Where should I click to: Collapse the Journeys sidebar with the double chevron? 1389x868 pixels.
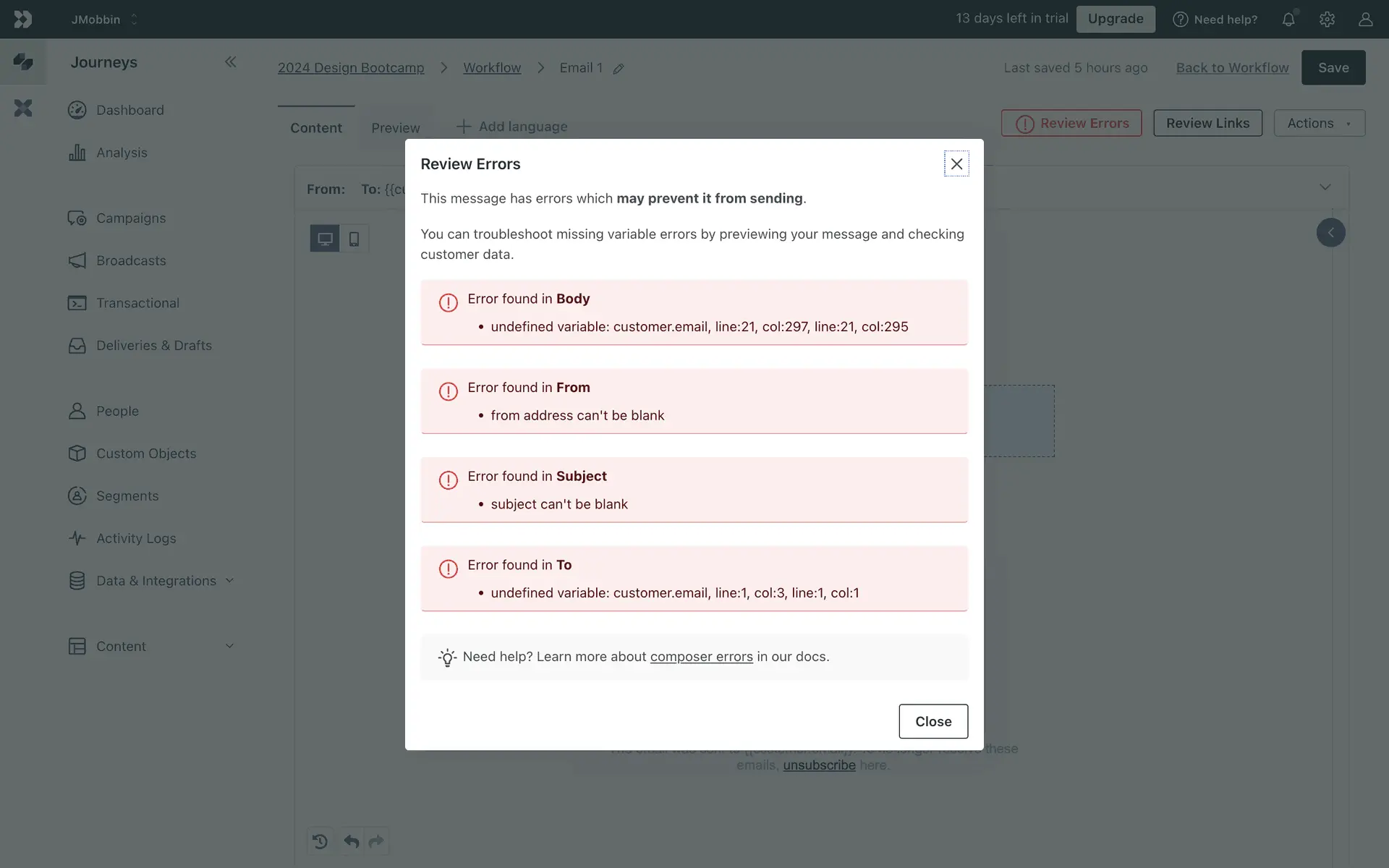(230, 62)
